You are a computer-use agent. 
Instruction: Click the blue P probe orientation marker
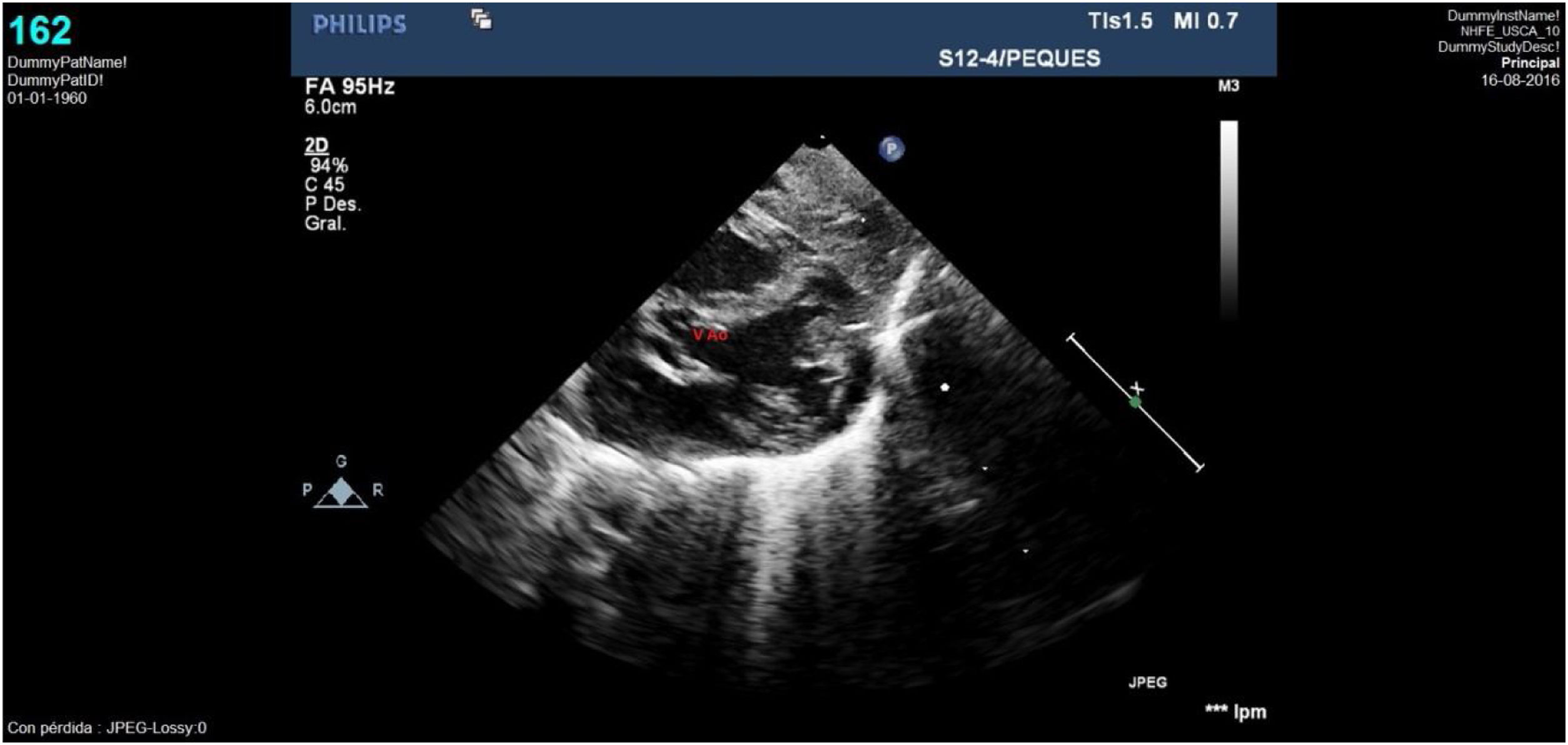point(891,149)
